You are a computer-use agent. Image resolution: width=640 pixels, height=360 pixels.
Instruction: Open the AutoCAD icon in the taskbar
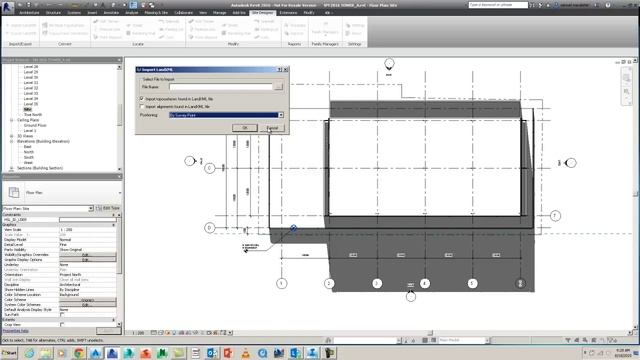[96, 353]
